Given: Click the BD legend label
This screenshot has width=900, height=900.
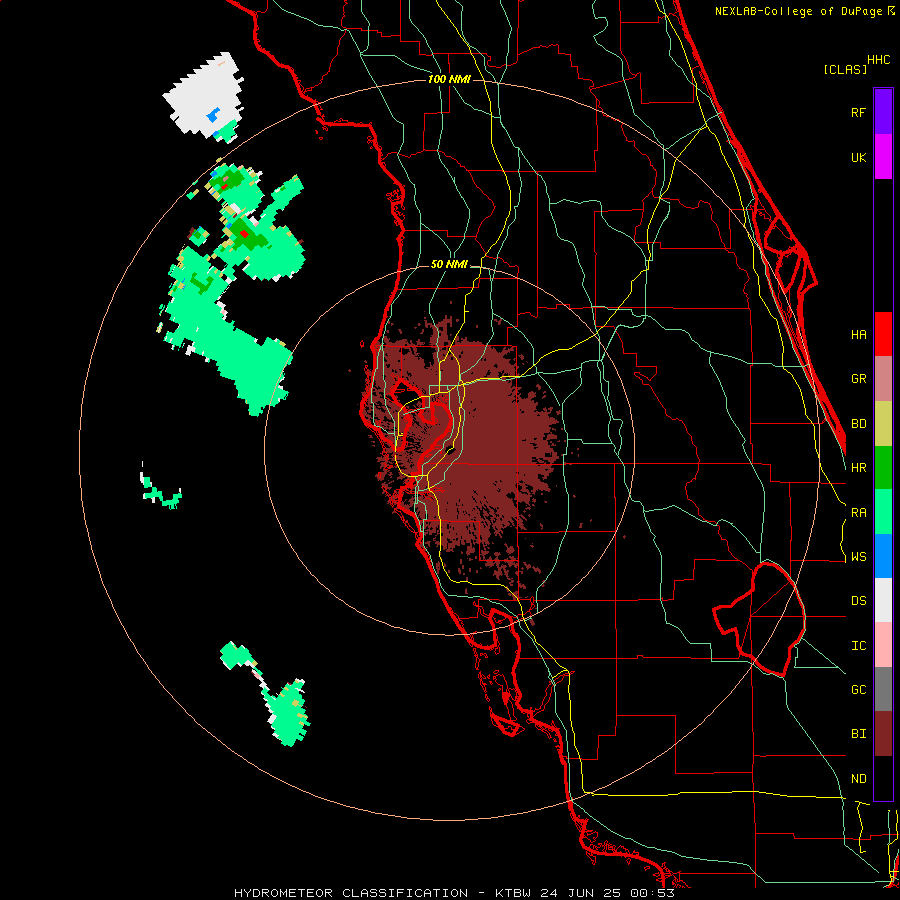Looking at the screenshot, I should tap(859, 424).
